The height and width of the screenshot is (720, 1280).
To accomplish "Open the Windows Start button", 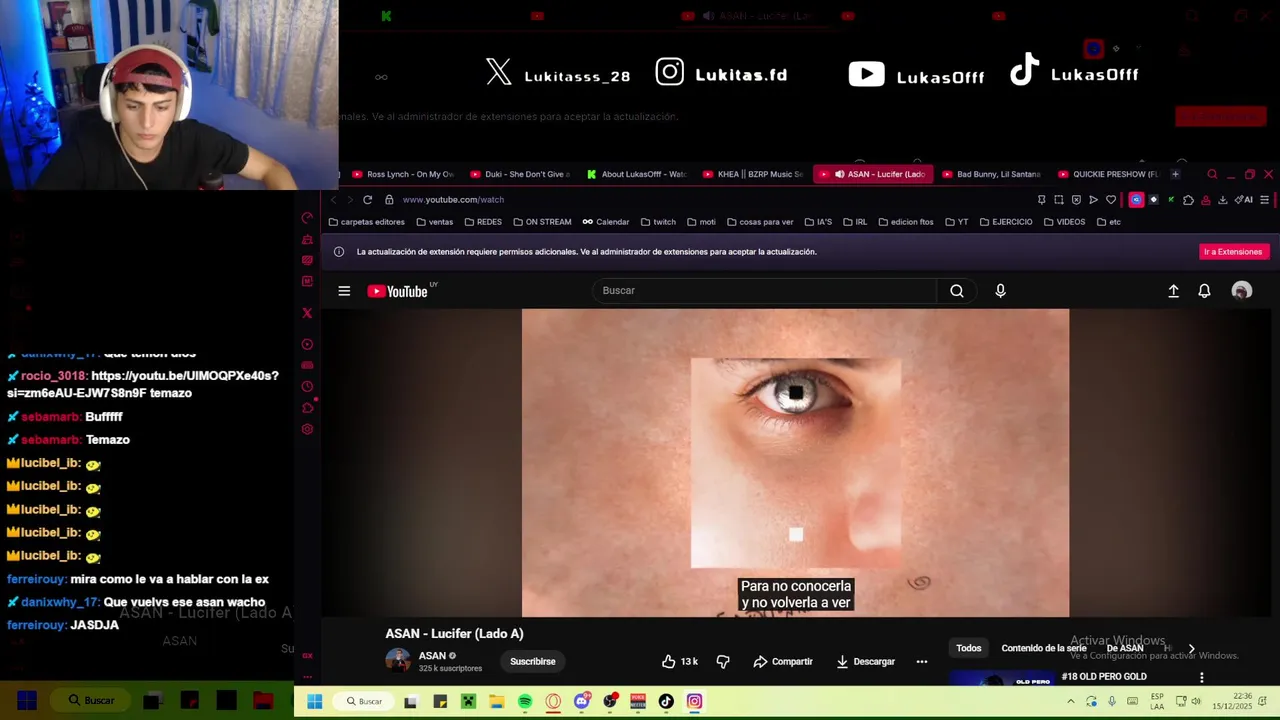I will pyautogui.click(x=314, y=702).
